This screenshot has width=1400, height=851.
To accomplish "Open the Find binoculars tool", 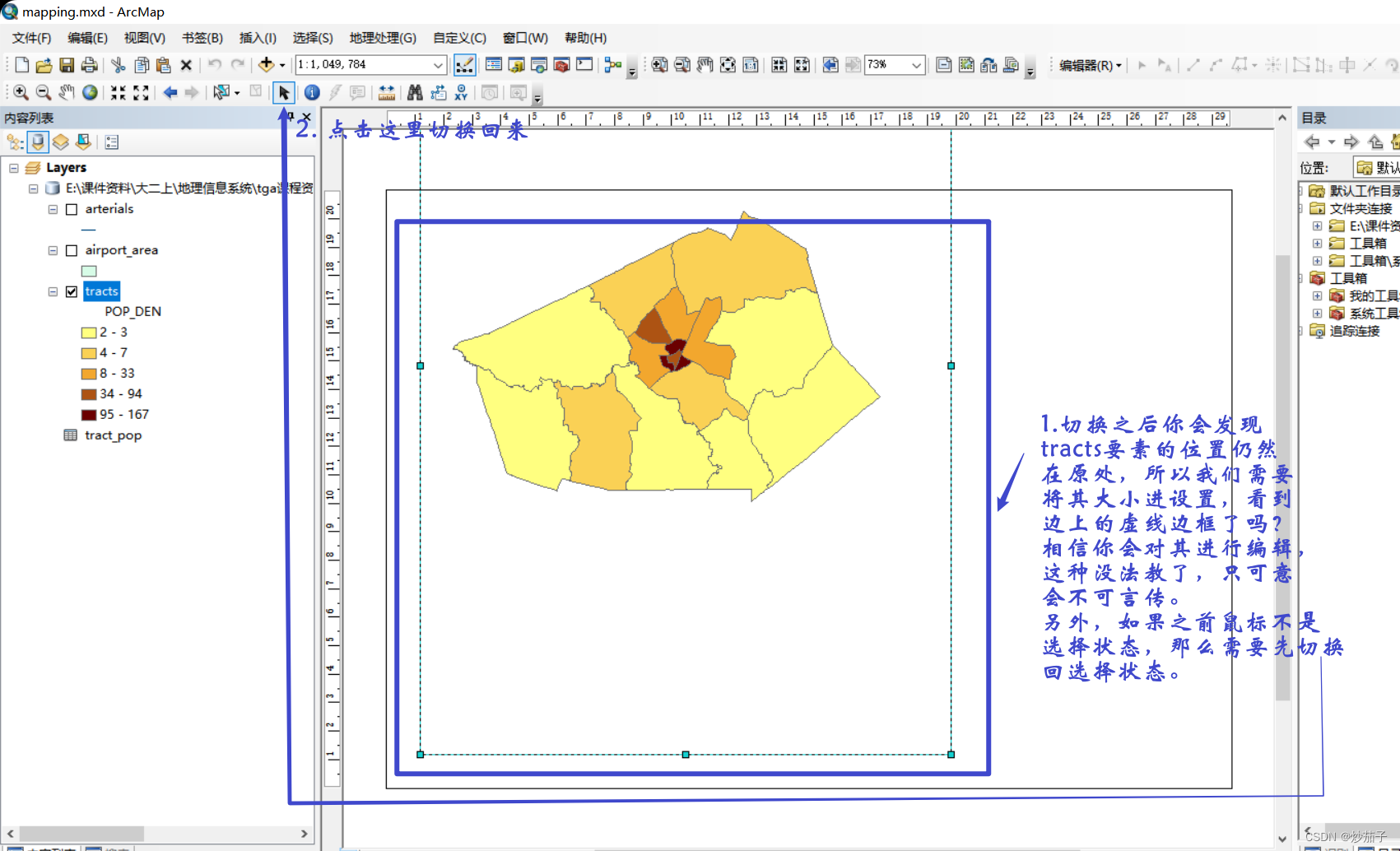I will coord(415,92).
